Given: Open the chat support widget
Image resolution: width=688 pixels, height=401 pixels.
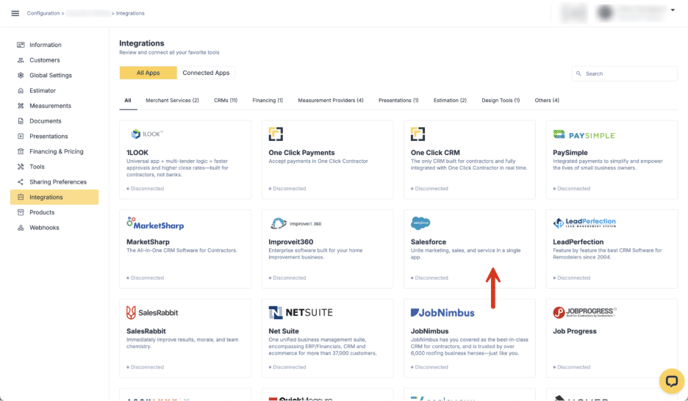Looking at the screenshot, I should [x=670, y=381].
